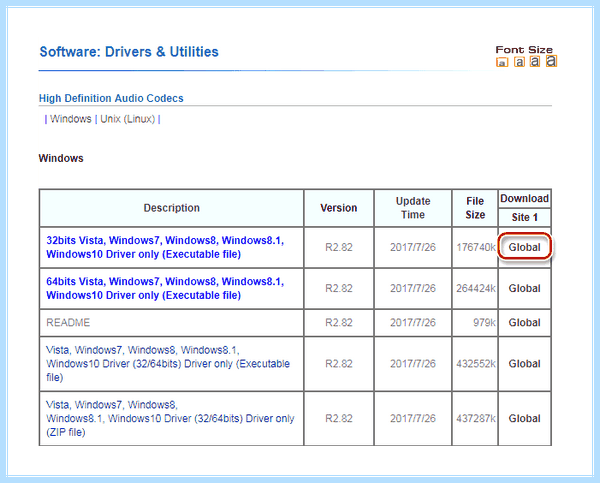
Task: Click the Update Time column header
Action: click(x=413, y=208)
